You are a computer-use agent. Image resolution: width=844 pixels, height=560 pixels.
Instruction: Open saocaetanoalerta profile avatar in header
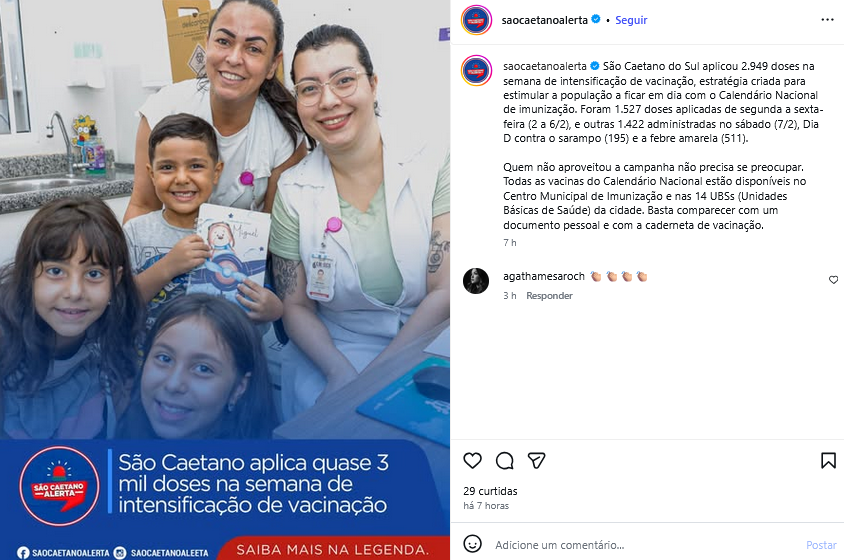pos(476,20)
